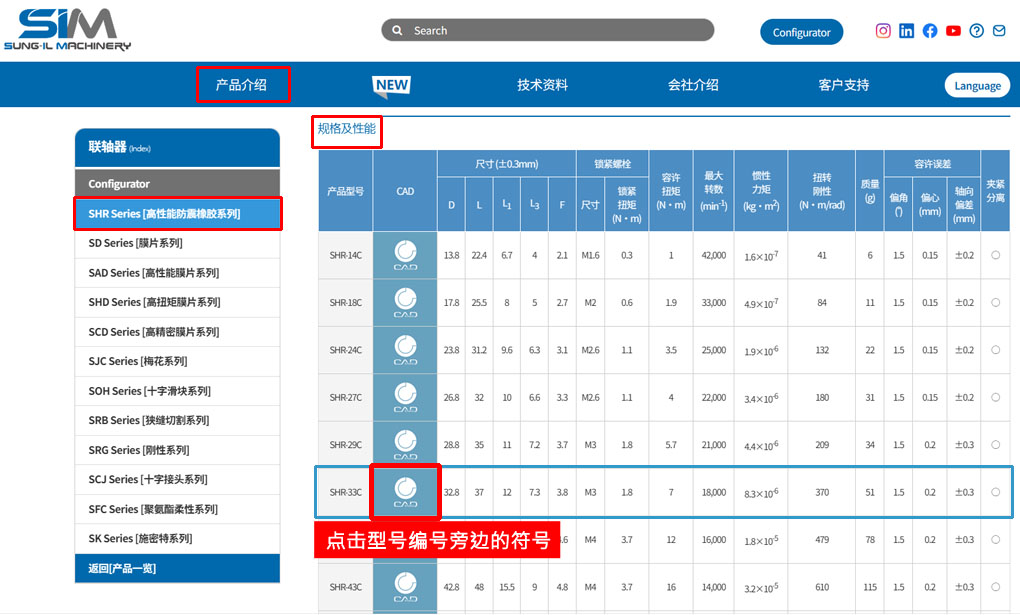The image size is (1020, 615).
Task: Download CAD for SHR-18C
Action: pos(405,303)
